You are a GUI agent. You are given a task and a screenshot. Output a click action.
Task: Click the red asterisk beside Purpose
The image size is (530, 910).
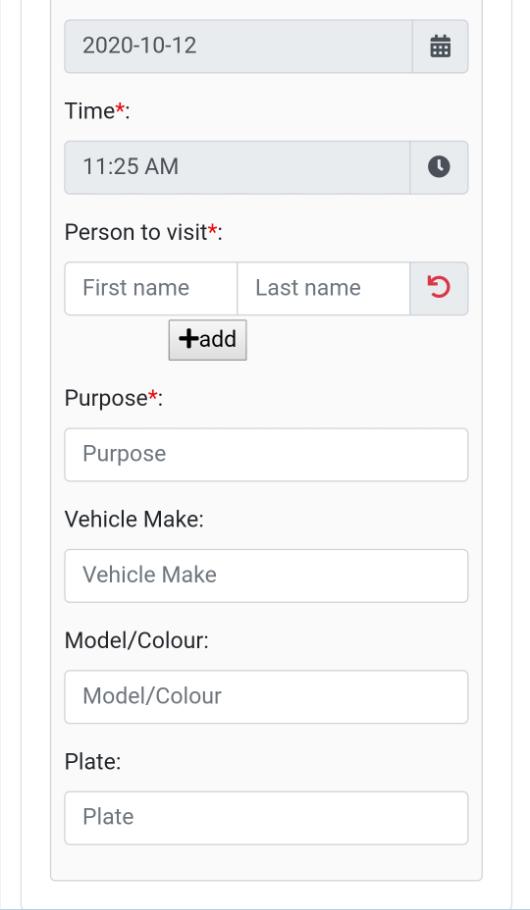[x=153, y=395]
